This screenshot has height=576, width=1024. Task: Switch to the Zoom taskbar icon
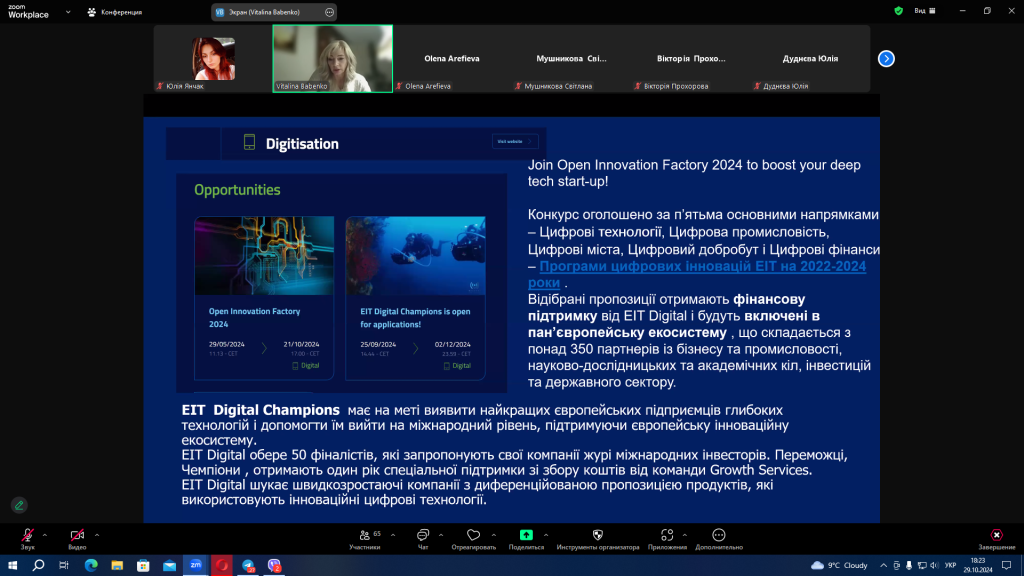click(195, 565)
